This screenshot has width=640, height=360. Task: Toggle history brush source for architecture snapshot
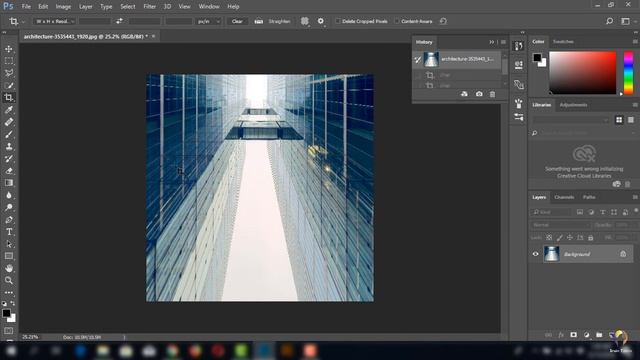pyautogui.click(x=418, y=60)
